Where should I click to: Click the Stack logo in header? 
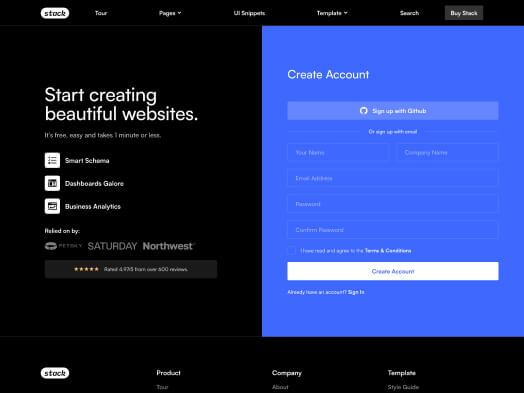point(55,13)
